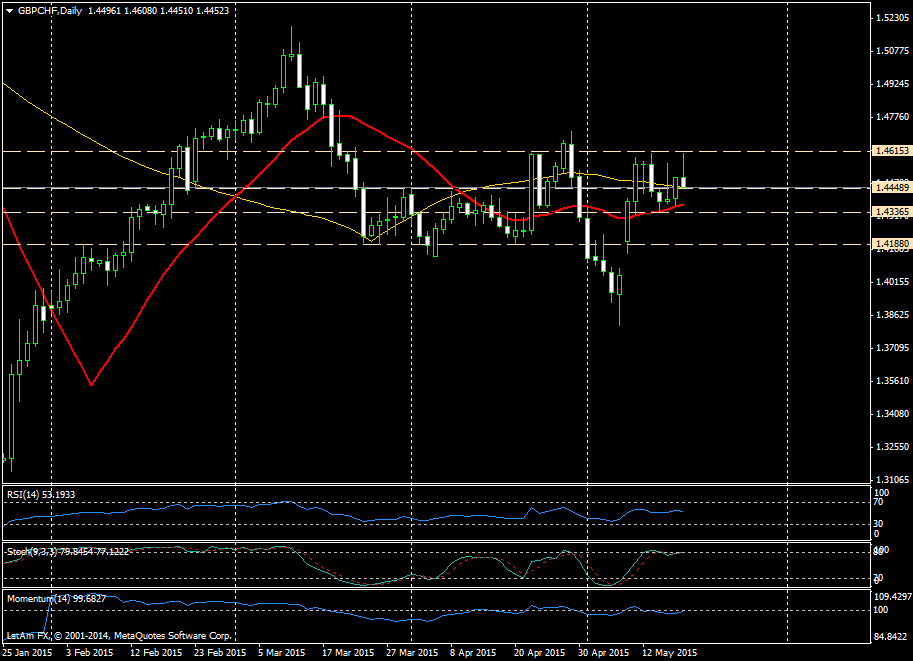This screenshot has width=913, height=661.
Task: Click the 1.46153 price level label
Action: pyautogui.click(x=889, y=151)
